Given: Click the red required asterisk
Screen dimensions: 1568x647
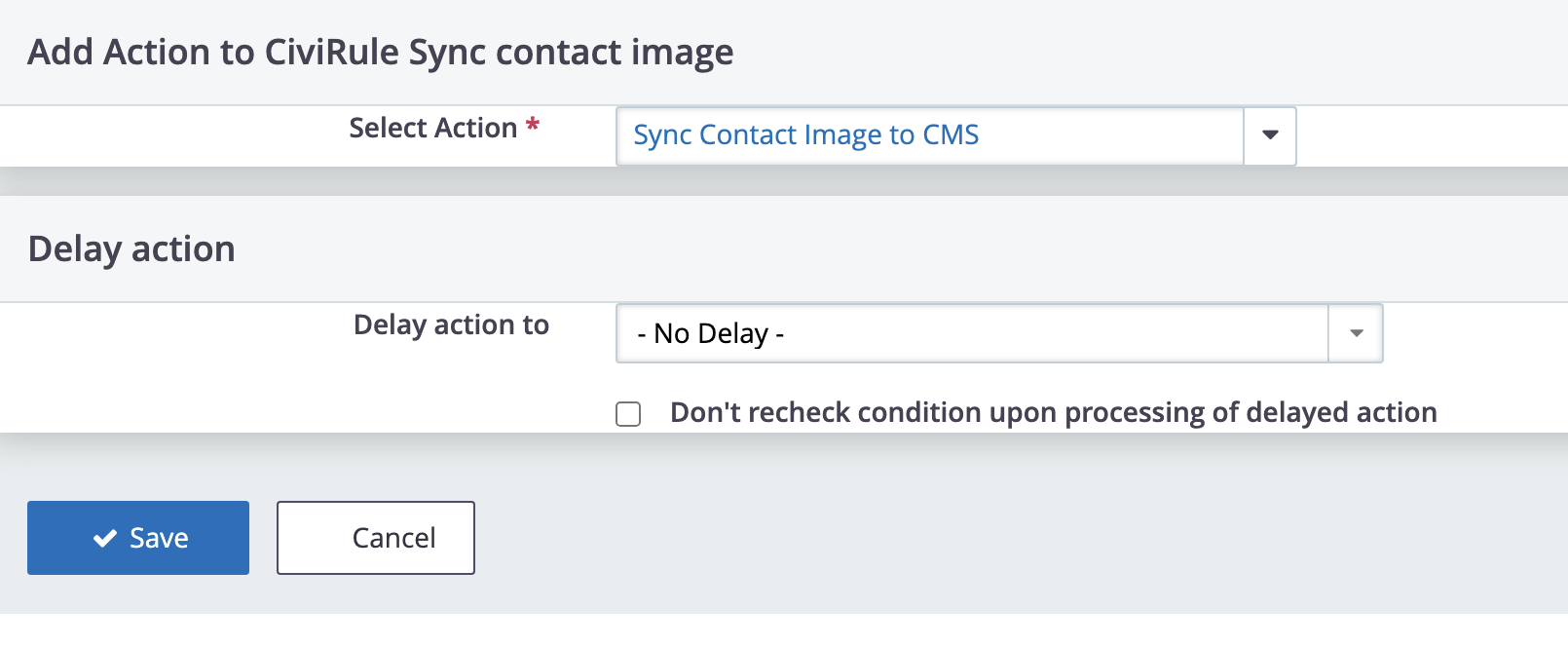Looking at the screenshot, I should pos(533,126).
